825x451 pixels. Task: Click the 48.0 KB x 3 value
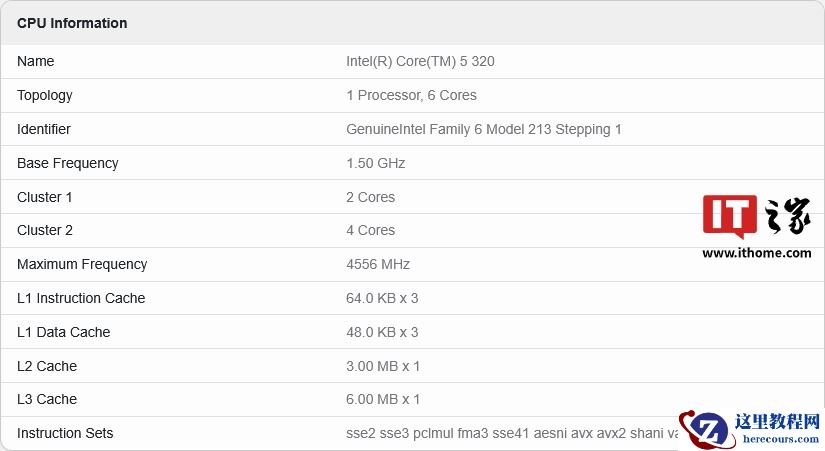click(382, 332)
